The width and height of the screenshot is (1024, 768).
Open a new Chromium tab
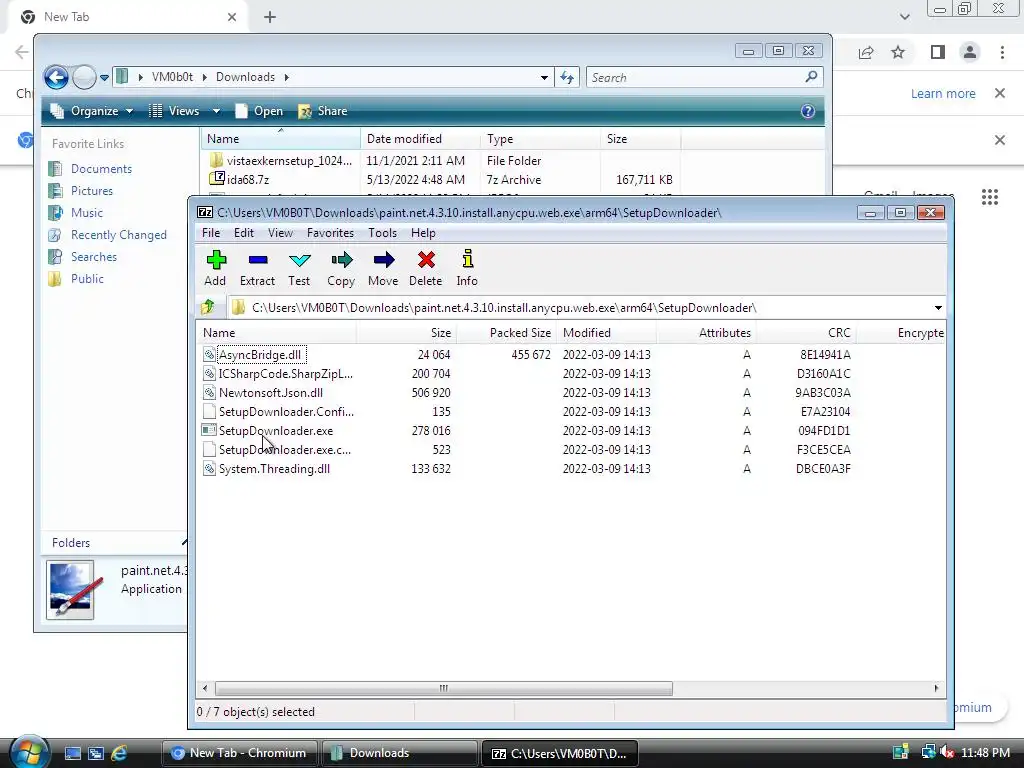(270, 17)
